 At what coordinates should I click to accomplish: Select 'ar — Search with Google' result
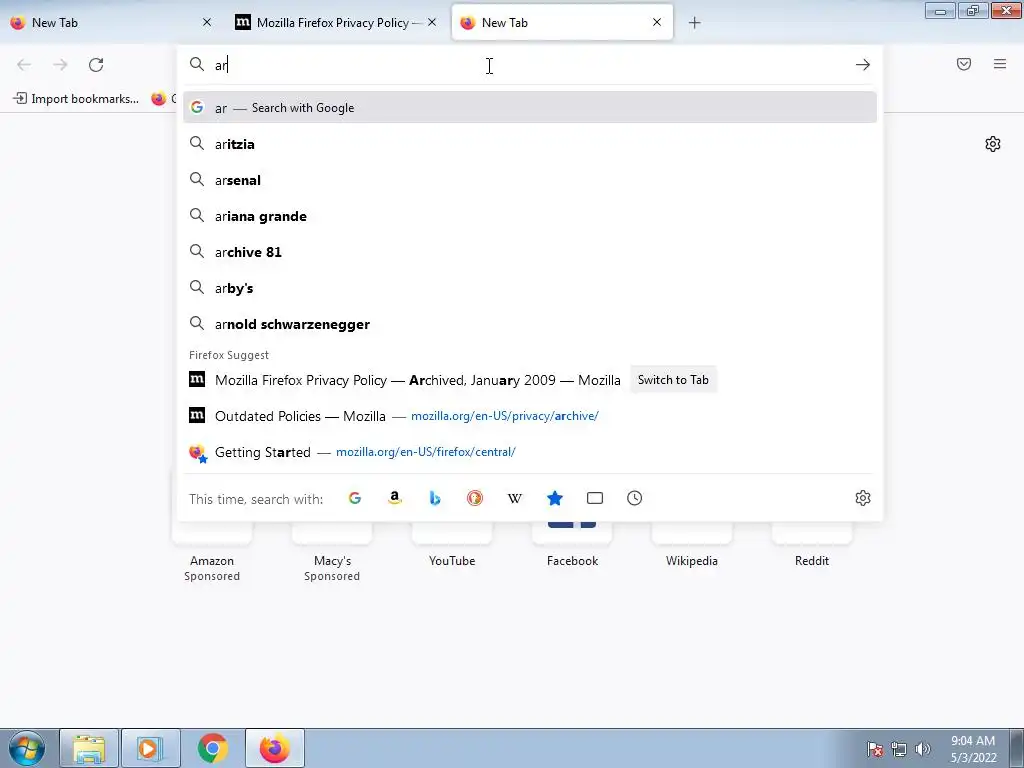point(530,108)
